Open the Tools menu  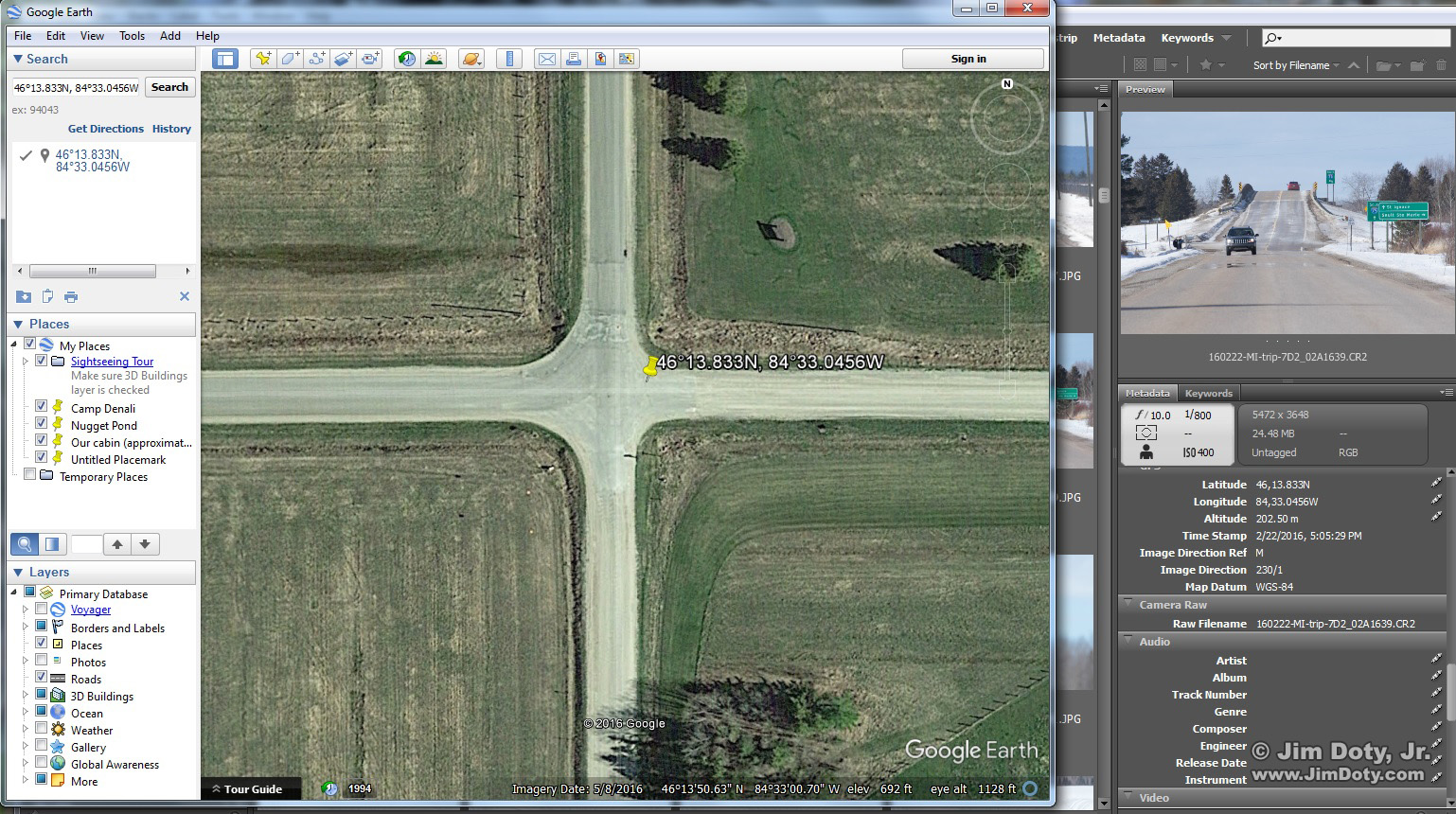[132, 36]
